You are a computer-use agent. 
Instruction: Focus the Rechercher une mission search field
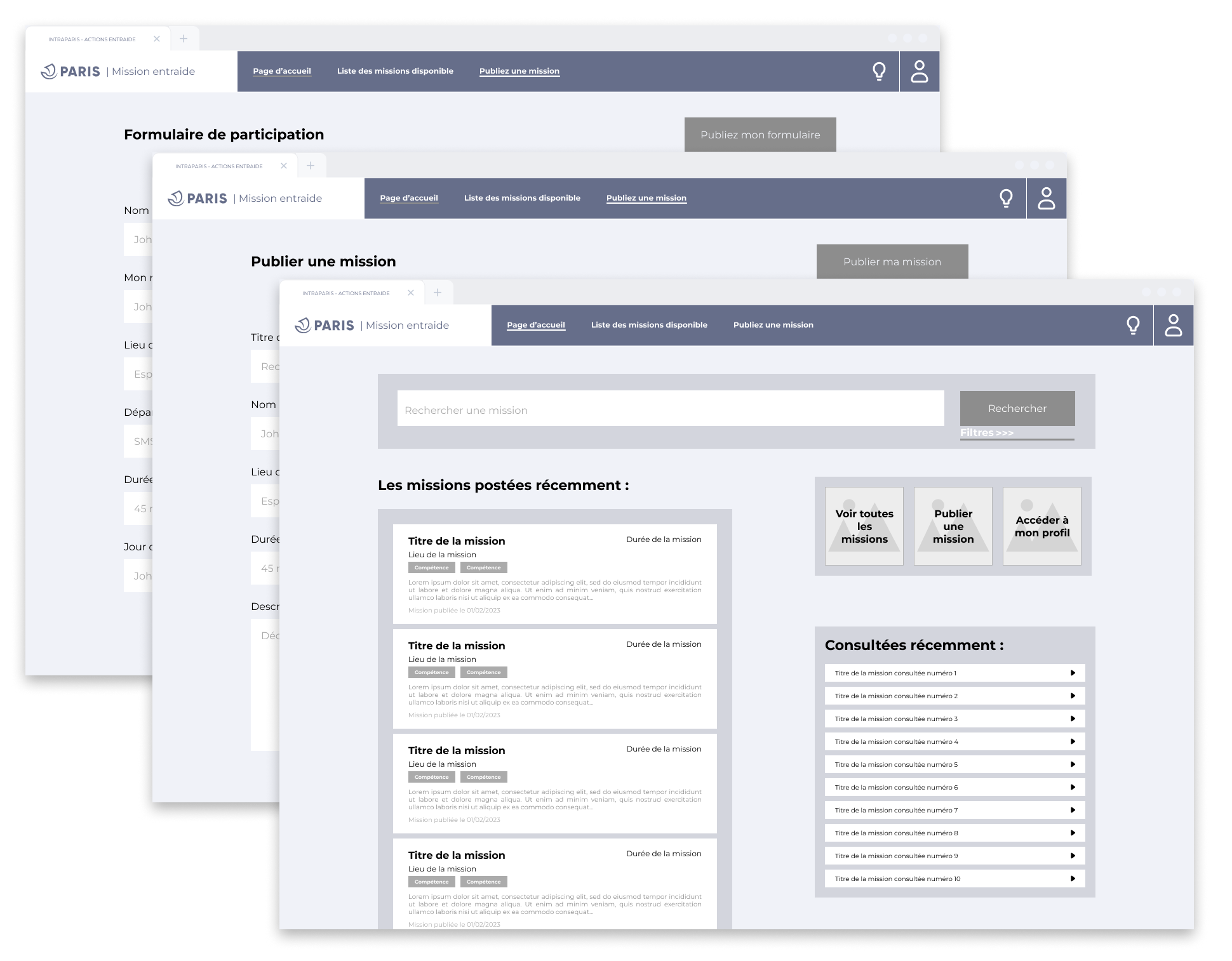[x=670, y=409]
